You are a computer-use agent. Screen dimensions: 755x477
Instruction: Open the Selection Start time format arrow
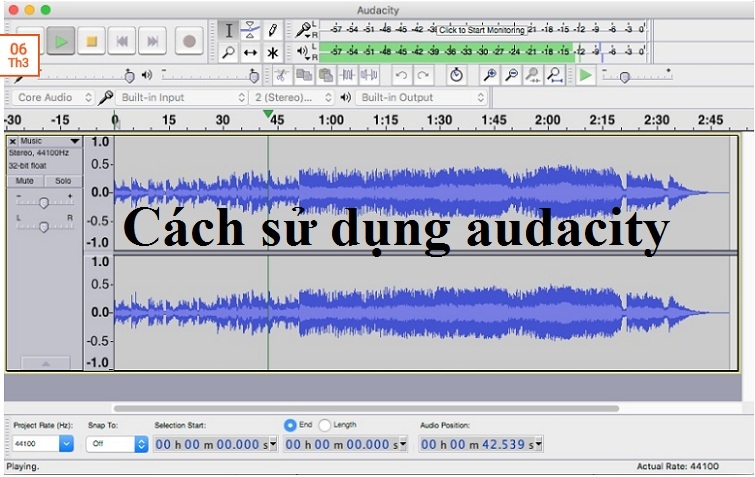pyautogui.click(x=273, y=443)
